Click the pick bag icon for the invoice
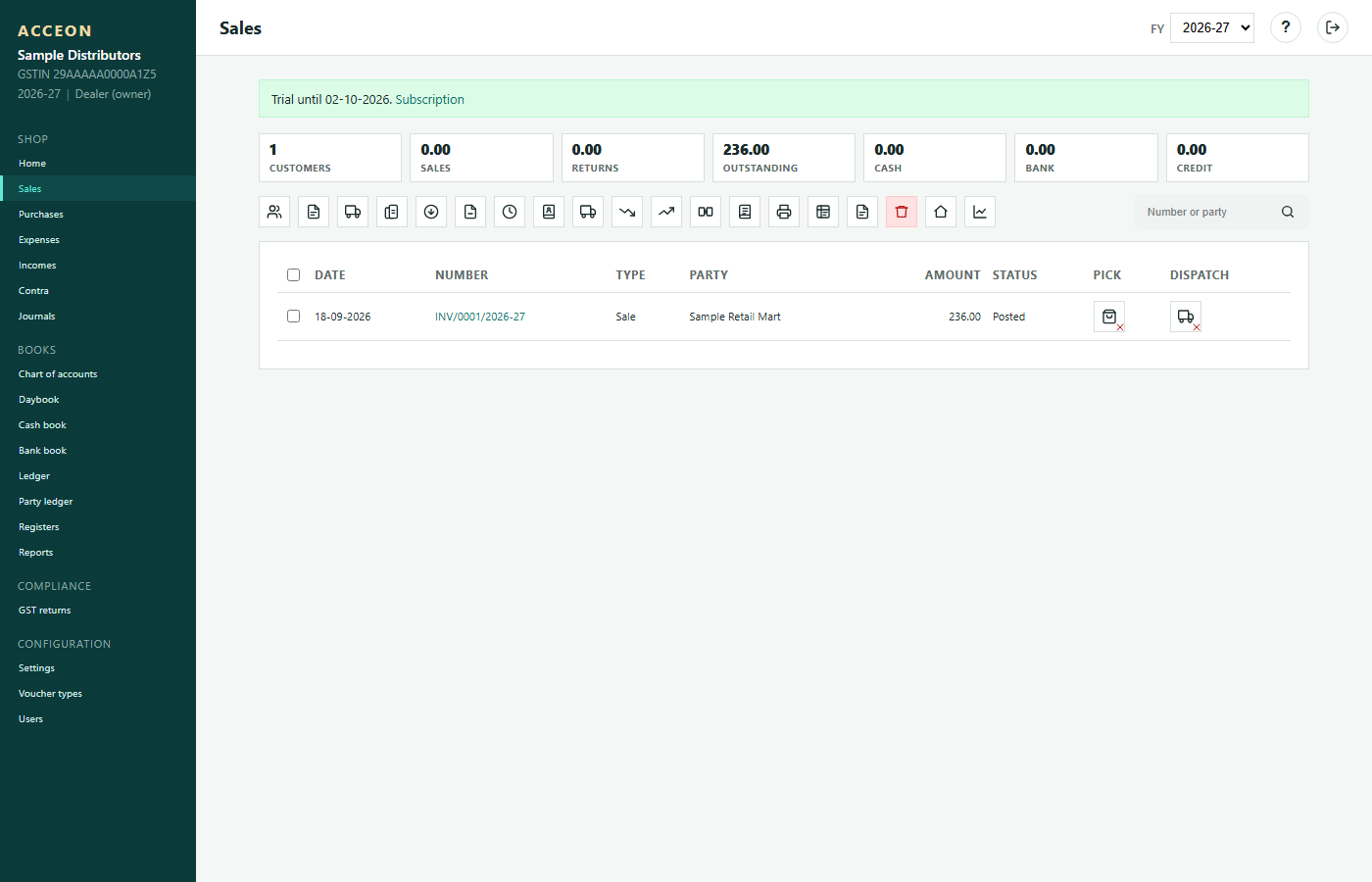 [x=1109, y=317]
